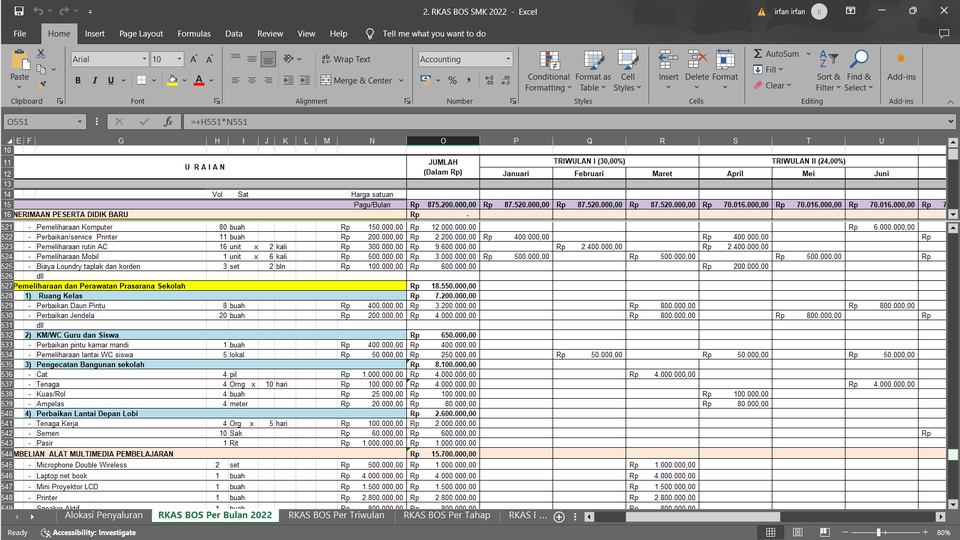
Task: Switch to Alokasi Penyaluran sheet tab
Action: point(103,515)
